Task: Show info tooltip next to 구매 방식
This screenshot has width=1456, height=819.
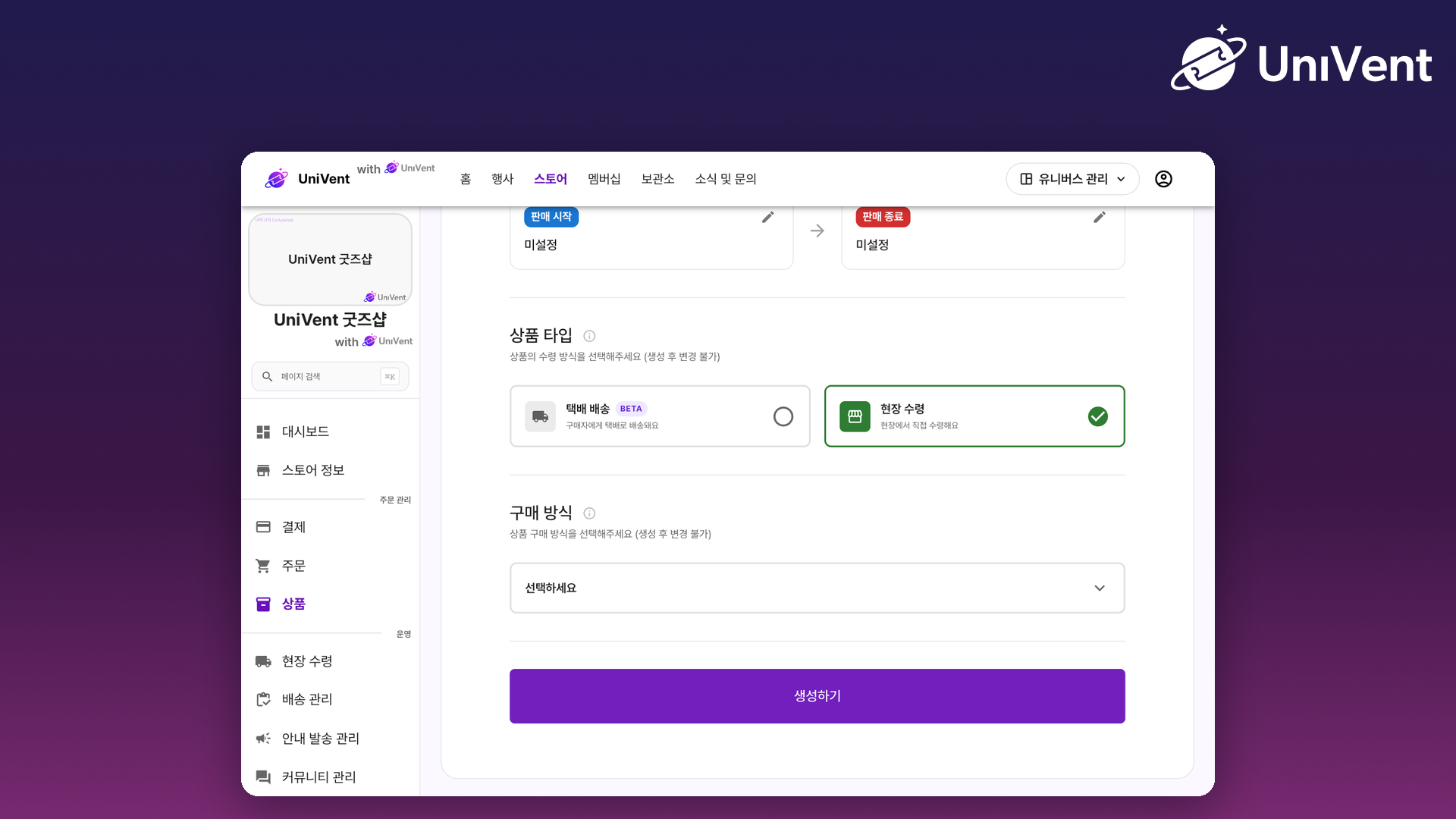Action: (x=589, y=513)
